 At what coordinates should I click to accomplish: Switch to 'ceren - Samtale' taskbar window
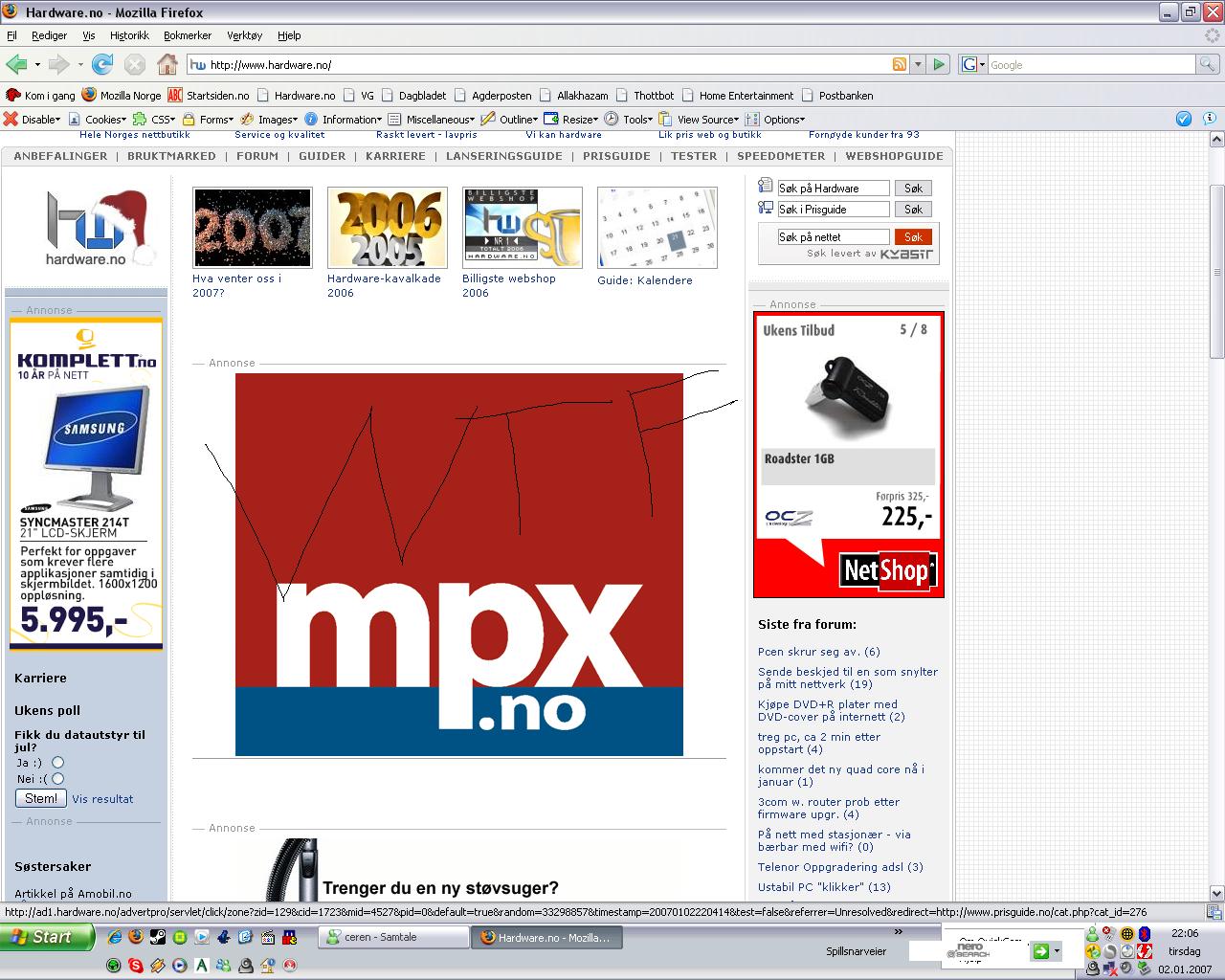(393, 937)
